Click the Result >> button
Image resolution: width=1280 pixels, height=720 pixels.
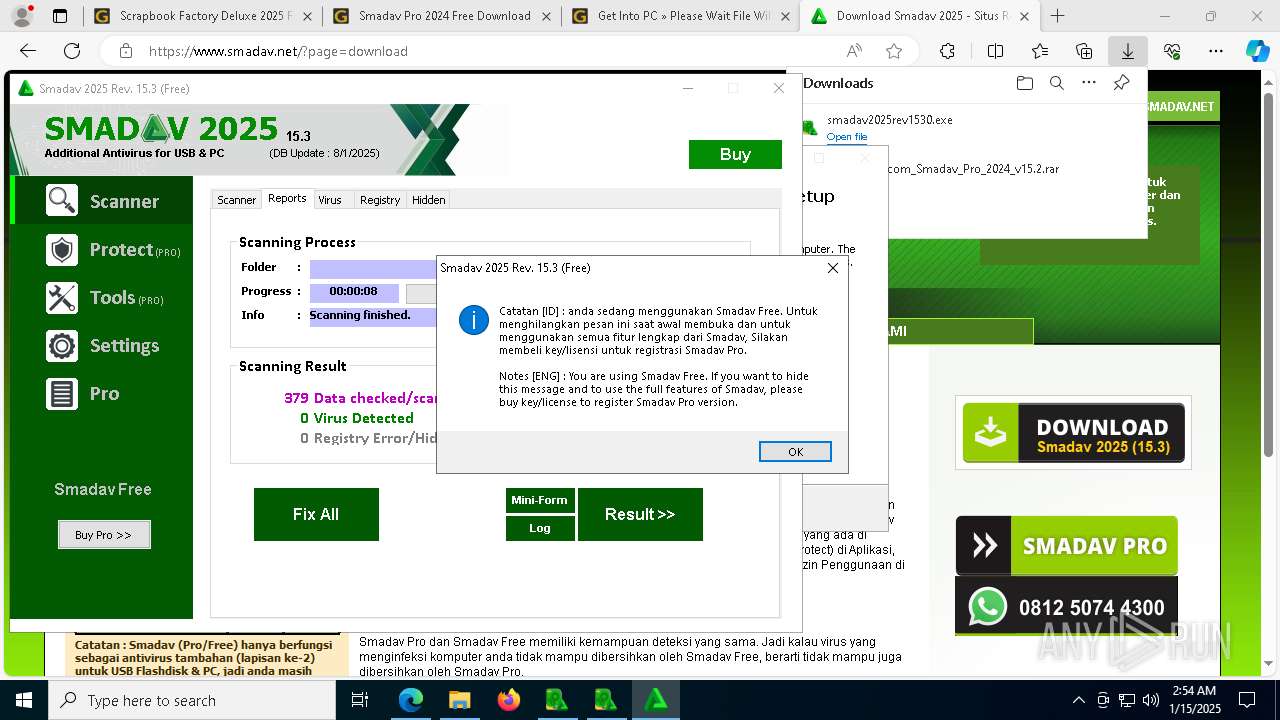pyautogui.click(x=640, y=514)
